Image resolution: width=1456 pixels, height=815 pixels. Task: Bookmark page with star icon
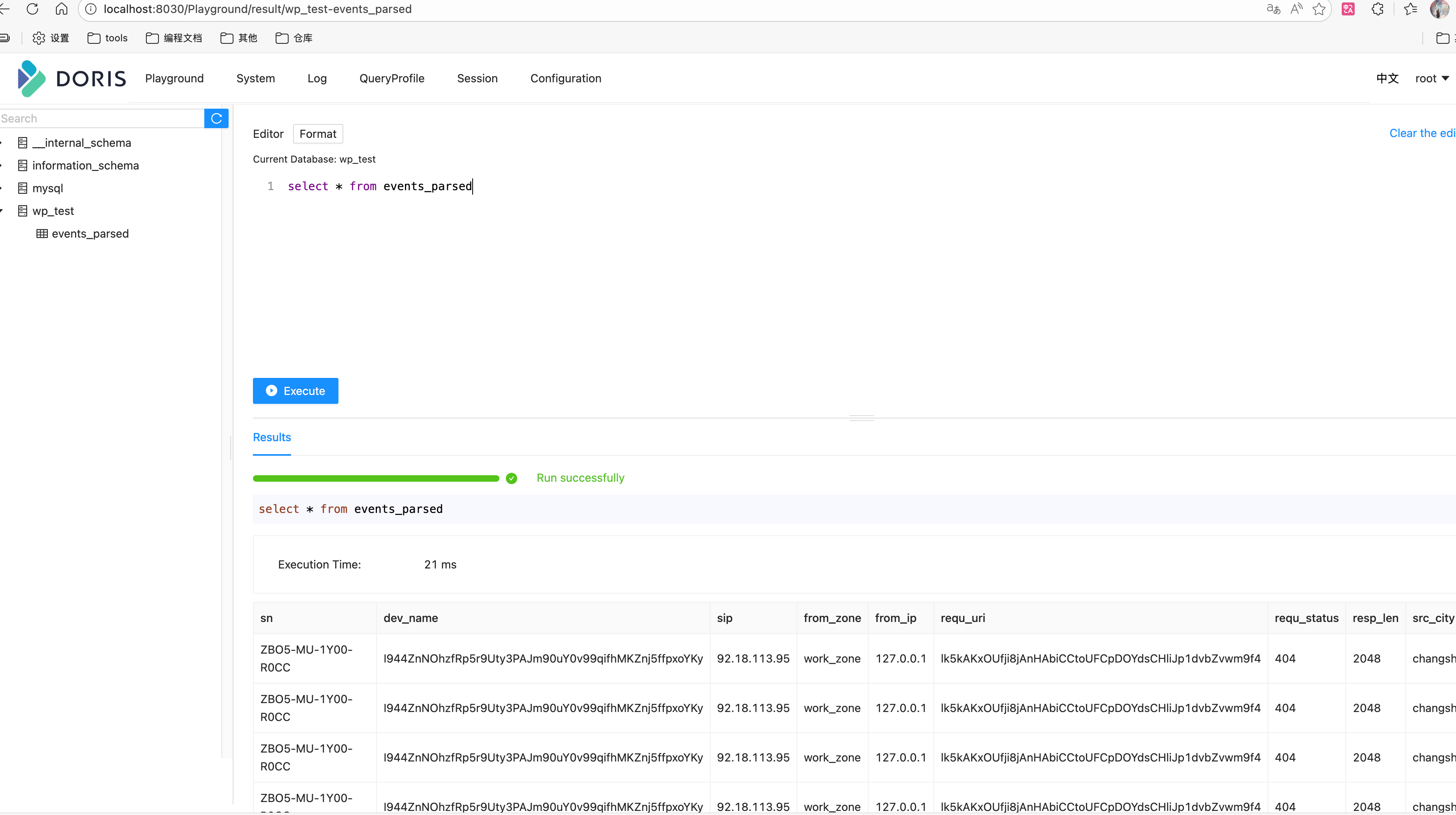pyautogui.click(x=1319, y=9)
